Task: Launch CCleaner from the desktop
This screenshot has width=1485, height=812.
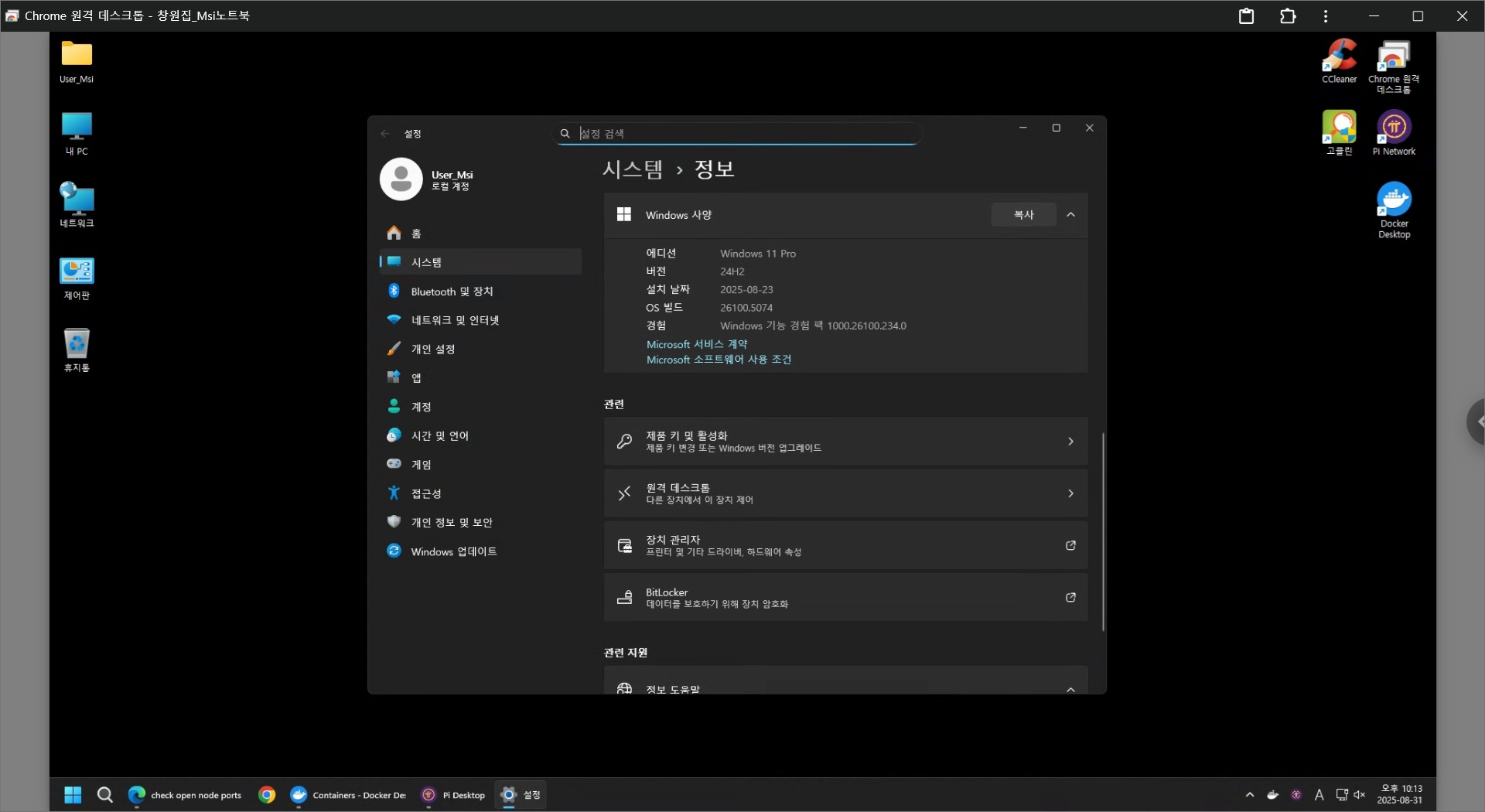Action: coord(1339,62)
